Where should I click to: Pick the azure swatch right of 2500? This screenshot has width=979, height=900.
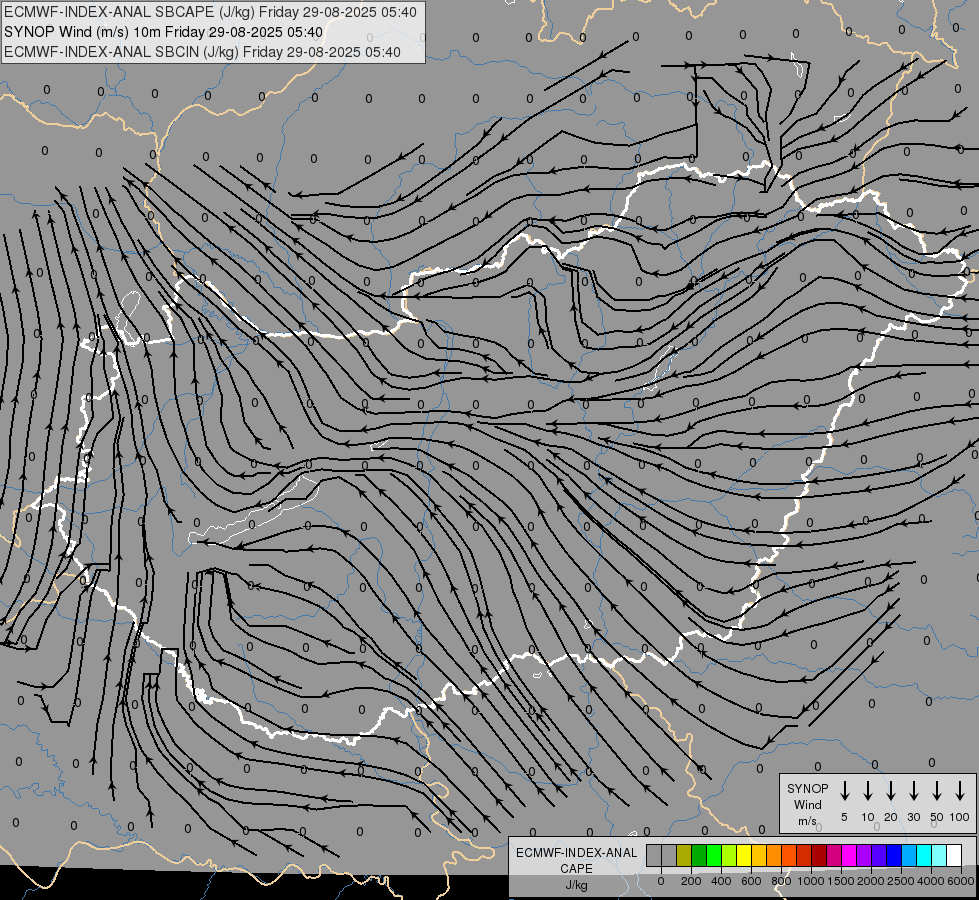909,855
